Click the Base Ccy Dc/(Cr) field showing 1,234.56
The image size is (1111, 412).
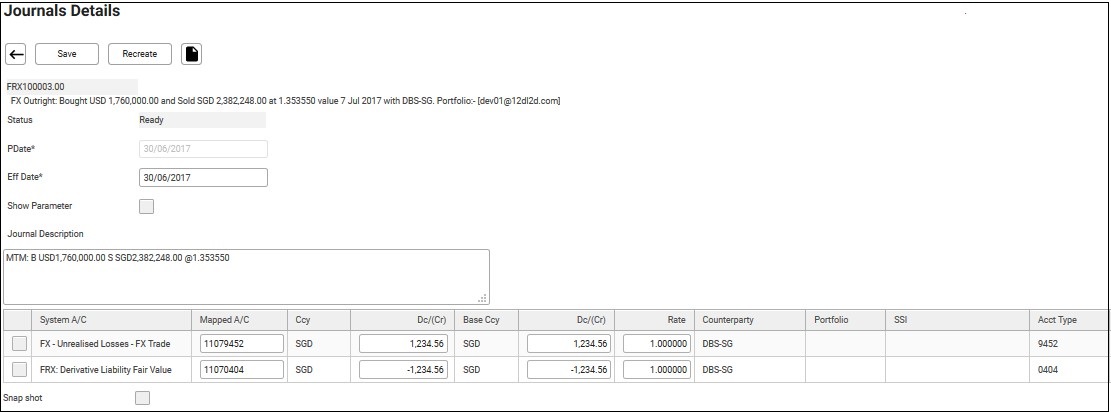(x=569, y=344)
